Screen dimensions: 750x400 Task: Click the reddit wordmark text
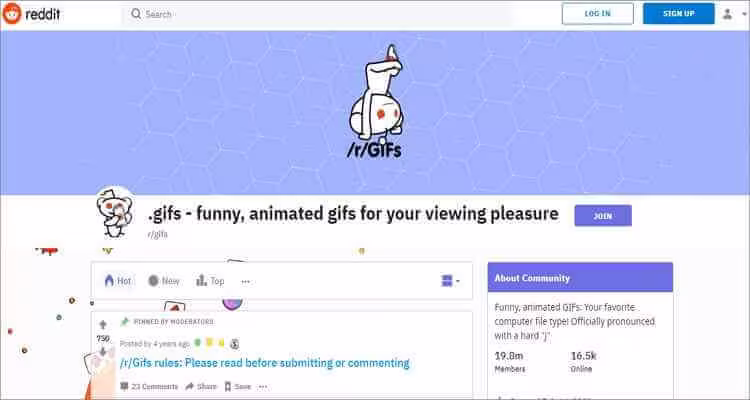point(43,14)
